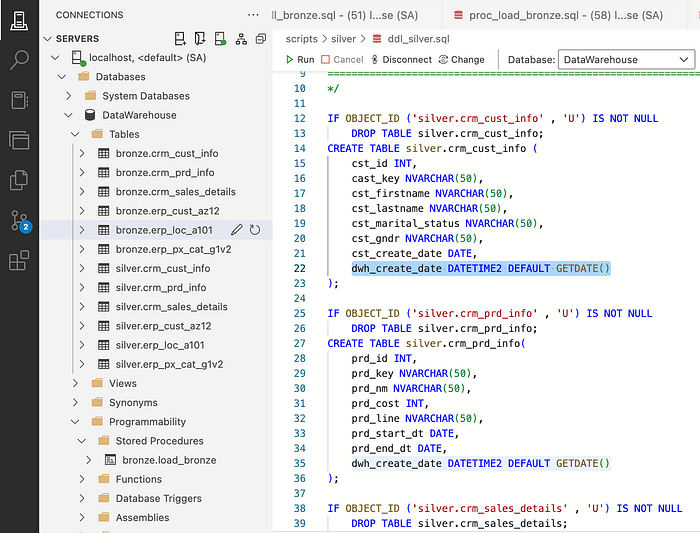Select the silver.crm_sales_details table
Viewport: 700px width, 533px height.
click(x=171, y=307)
